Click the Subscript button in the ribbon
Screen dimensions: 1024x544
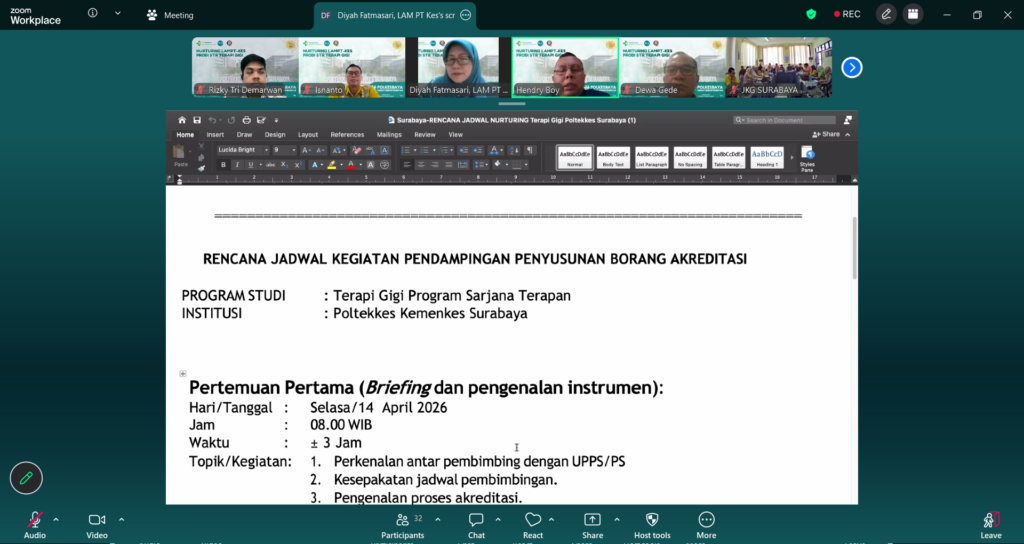[x=285, y=165]
